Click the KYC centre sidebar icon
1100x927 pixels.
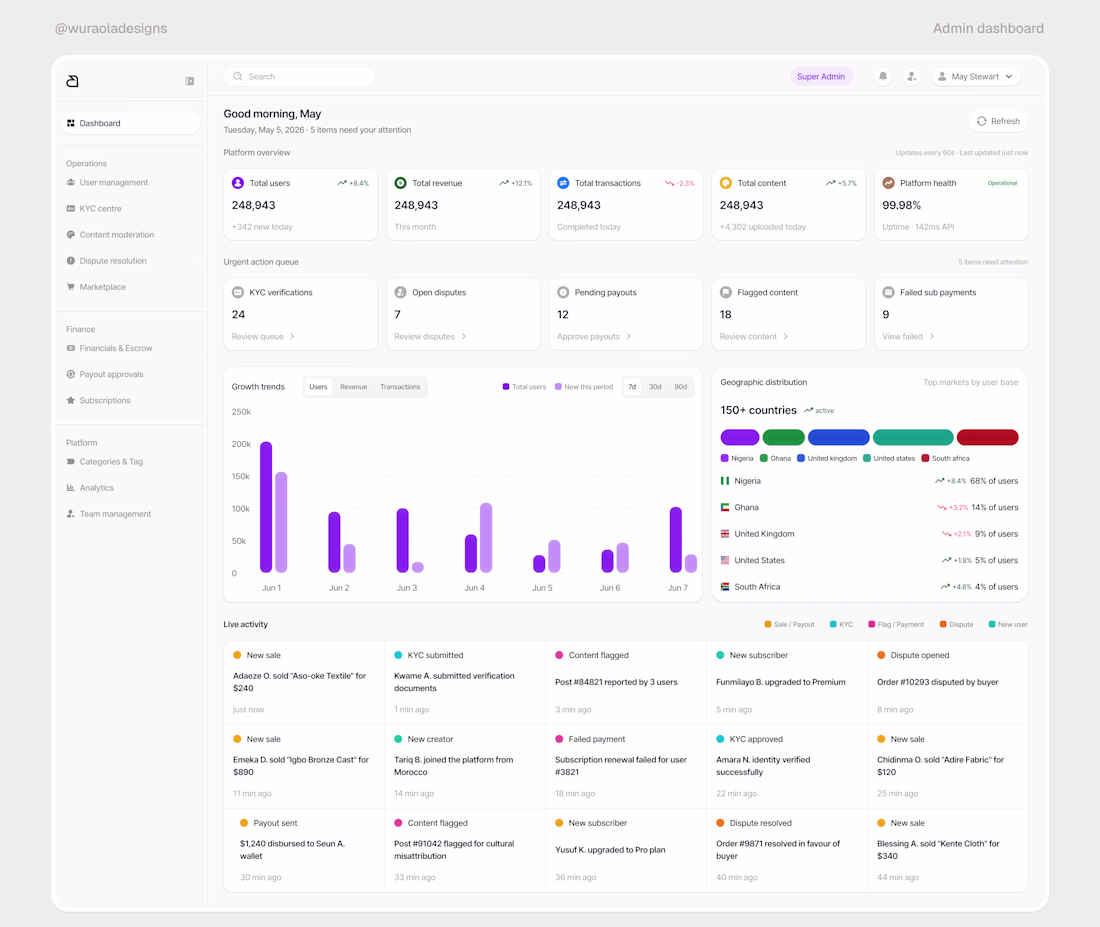click(x=71, y=208)
